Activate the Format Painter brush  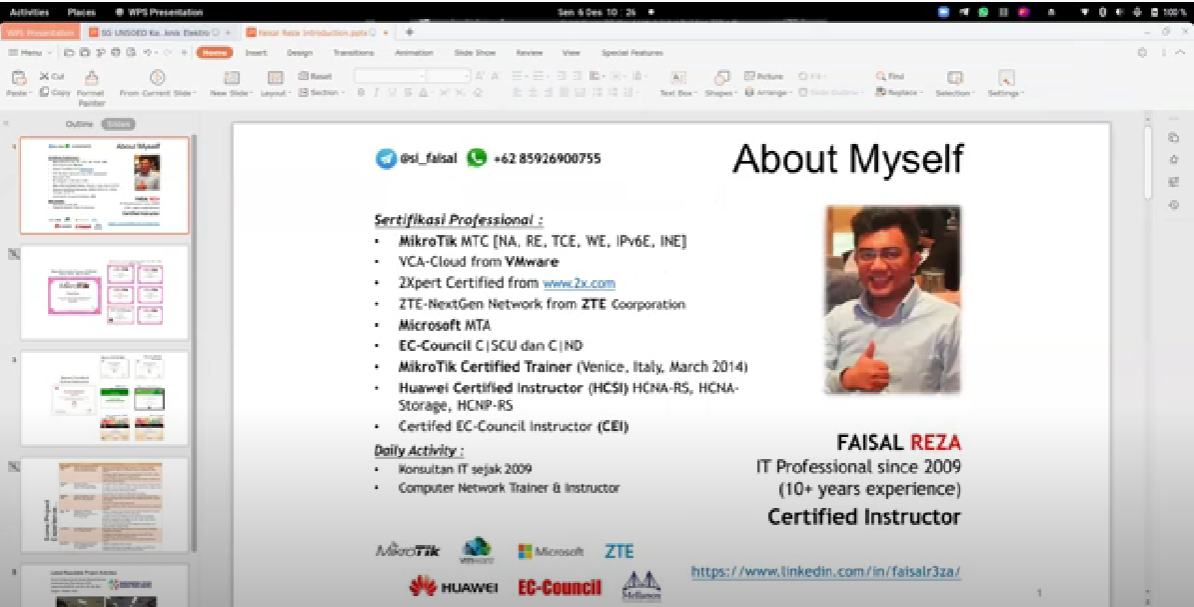pos(91,78)
